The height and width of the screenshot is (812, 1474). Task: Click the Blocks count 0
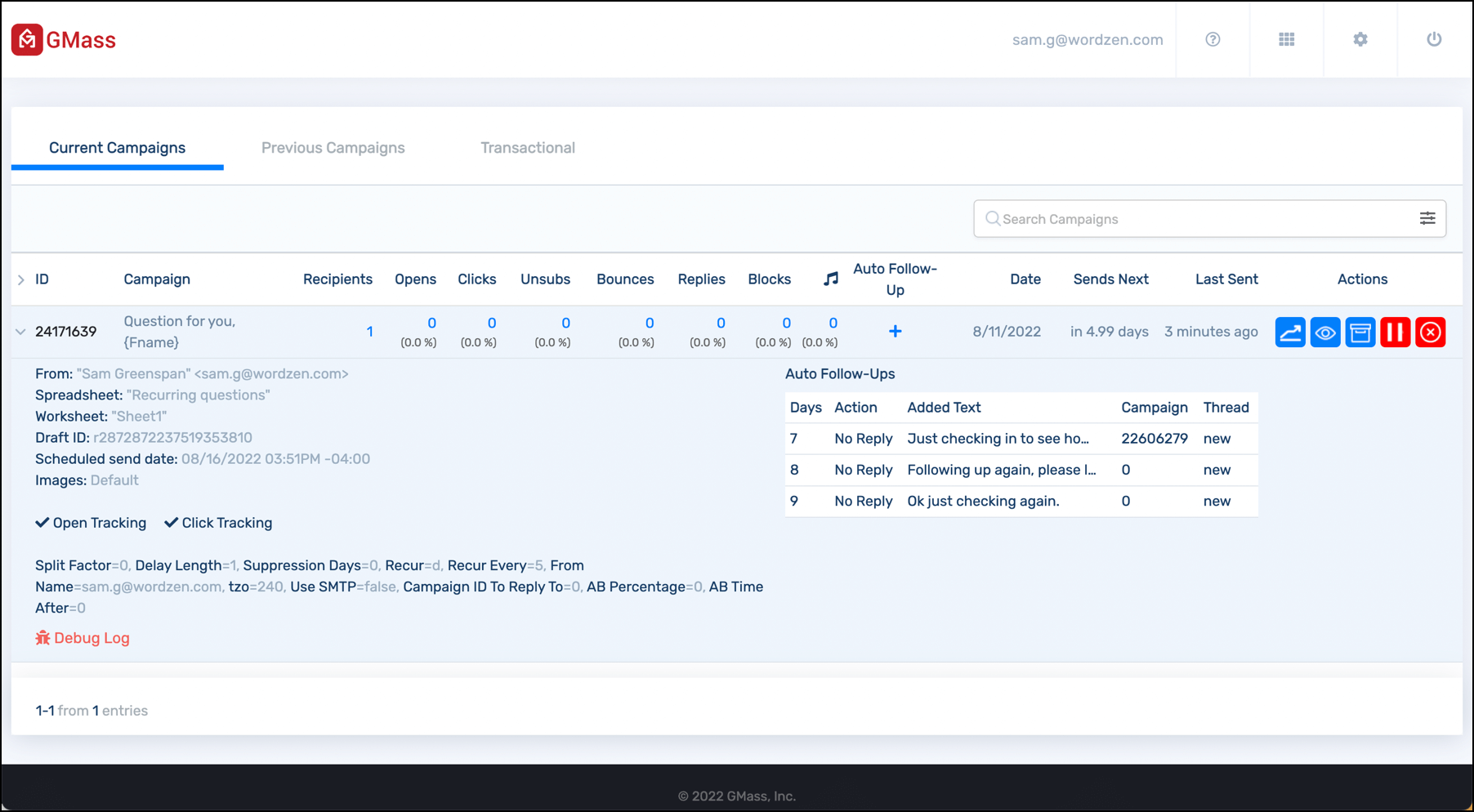tap(786, 323)
